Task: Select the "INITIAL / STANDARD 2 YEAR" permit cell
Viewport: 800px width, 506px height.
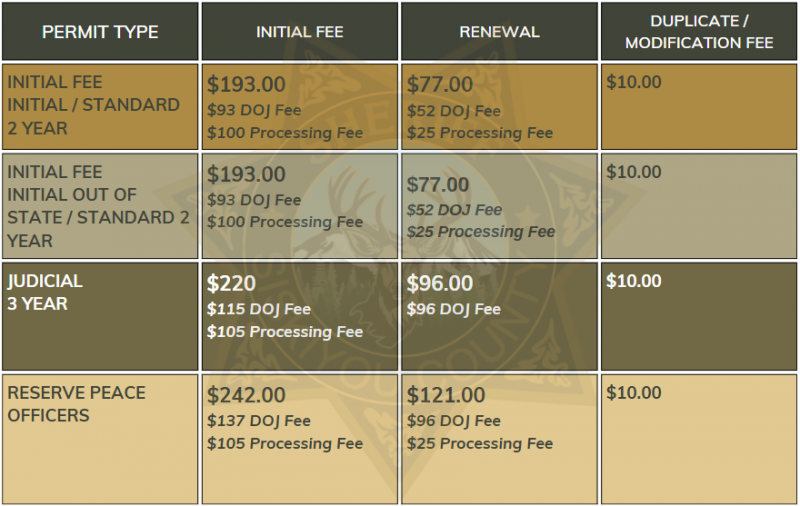Action: pos(94,105)
